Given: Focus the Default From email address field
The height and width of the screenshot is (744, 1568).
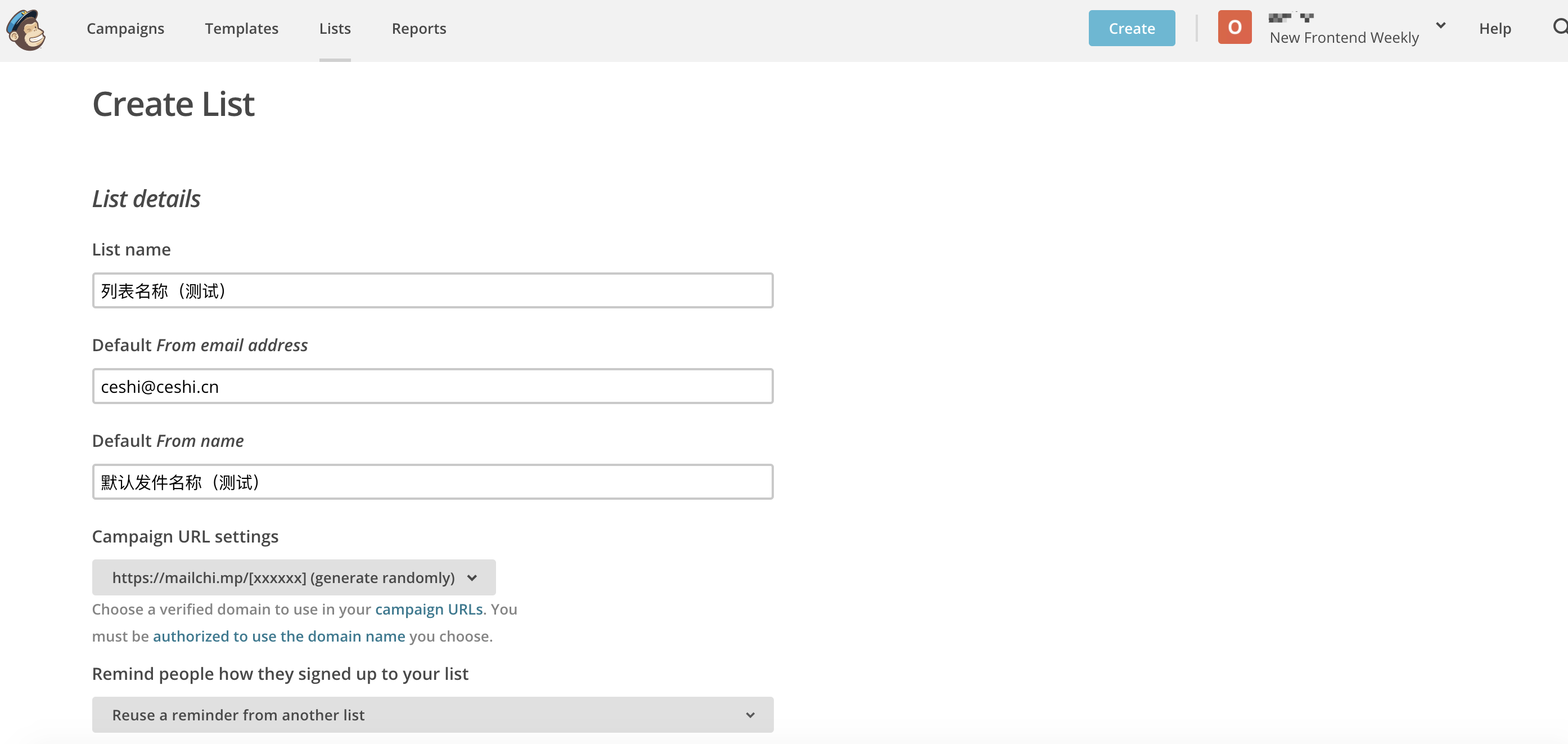Looking at the screenshot, I should (432, 386).
